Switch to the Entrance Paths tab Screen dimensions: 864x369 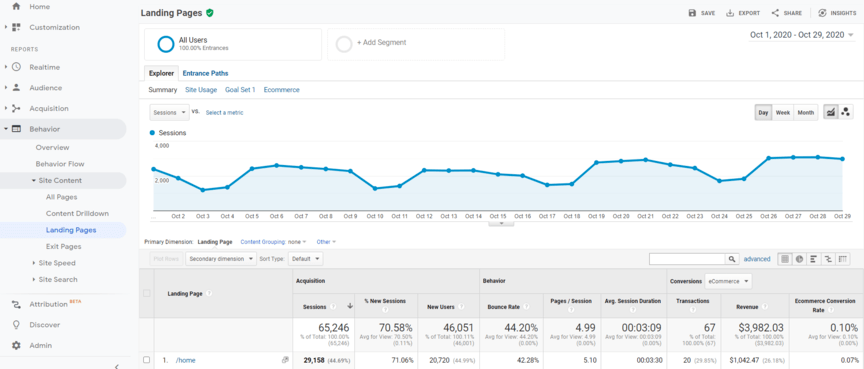[205, 73]
